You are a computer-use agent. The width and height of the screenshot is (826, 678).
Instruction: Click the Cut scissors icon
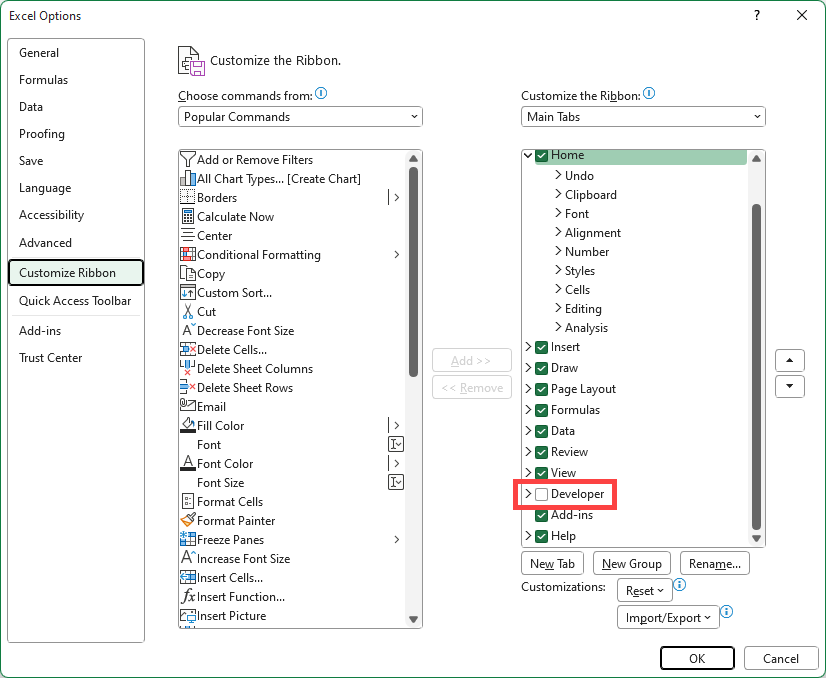click(x=188, y=311)
